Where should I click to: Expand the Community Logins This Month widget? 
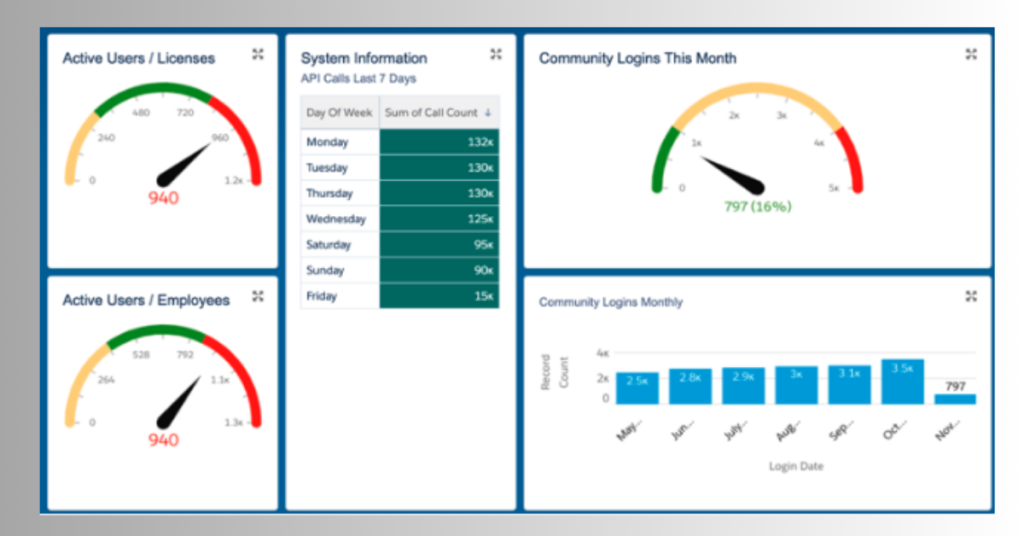point(971,54)
